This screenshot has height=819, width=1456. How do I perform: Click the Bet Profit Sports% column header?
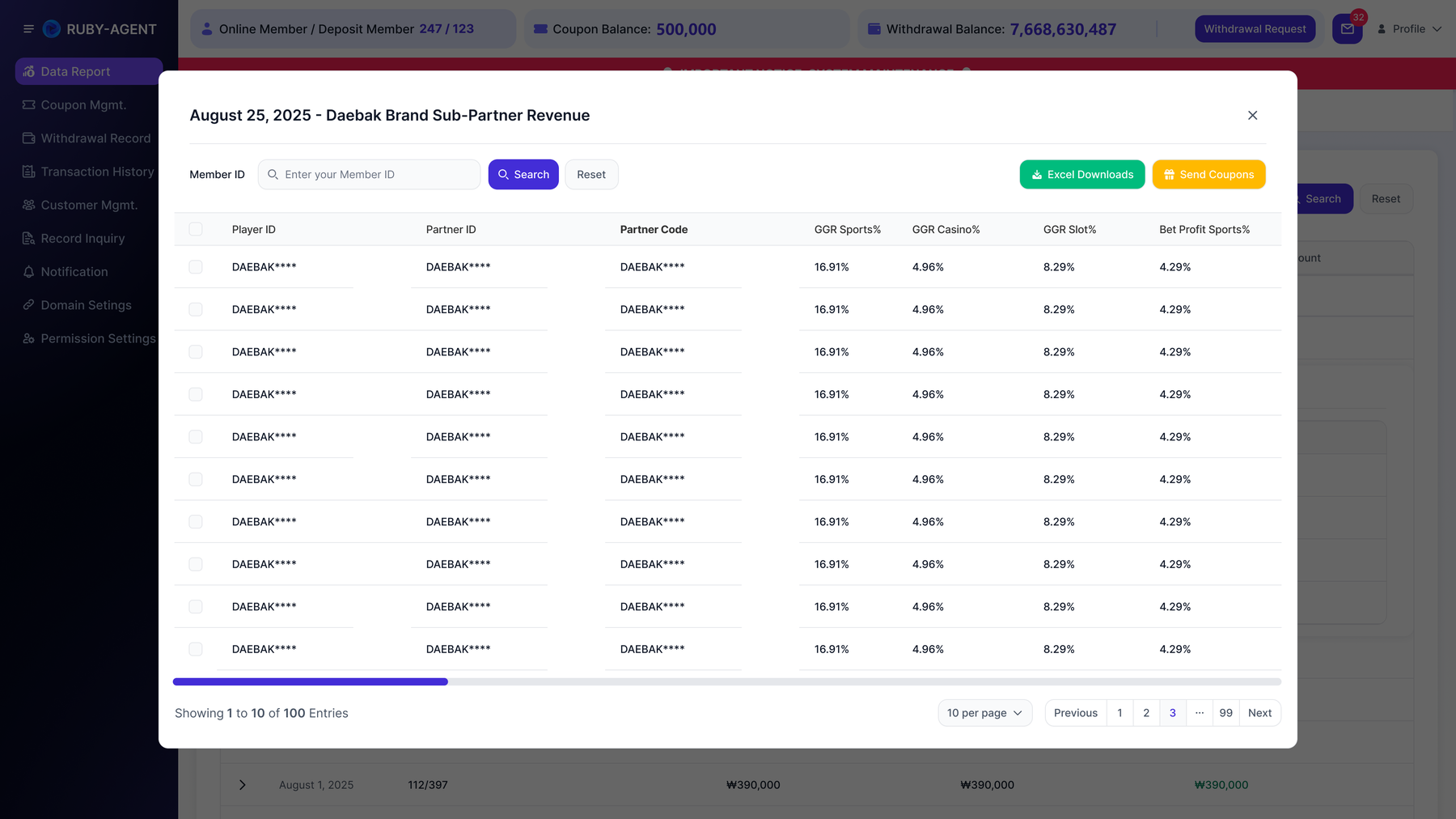1204,230
